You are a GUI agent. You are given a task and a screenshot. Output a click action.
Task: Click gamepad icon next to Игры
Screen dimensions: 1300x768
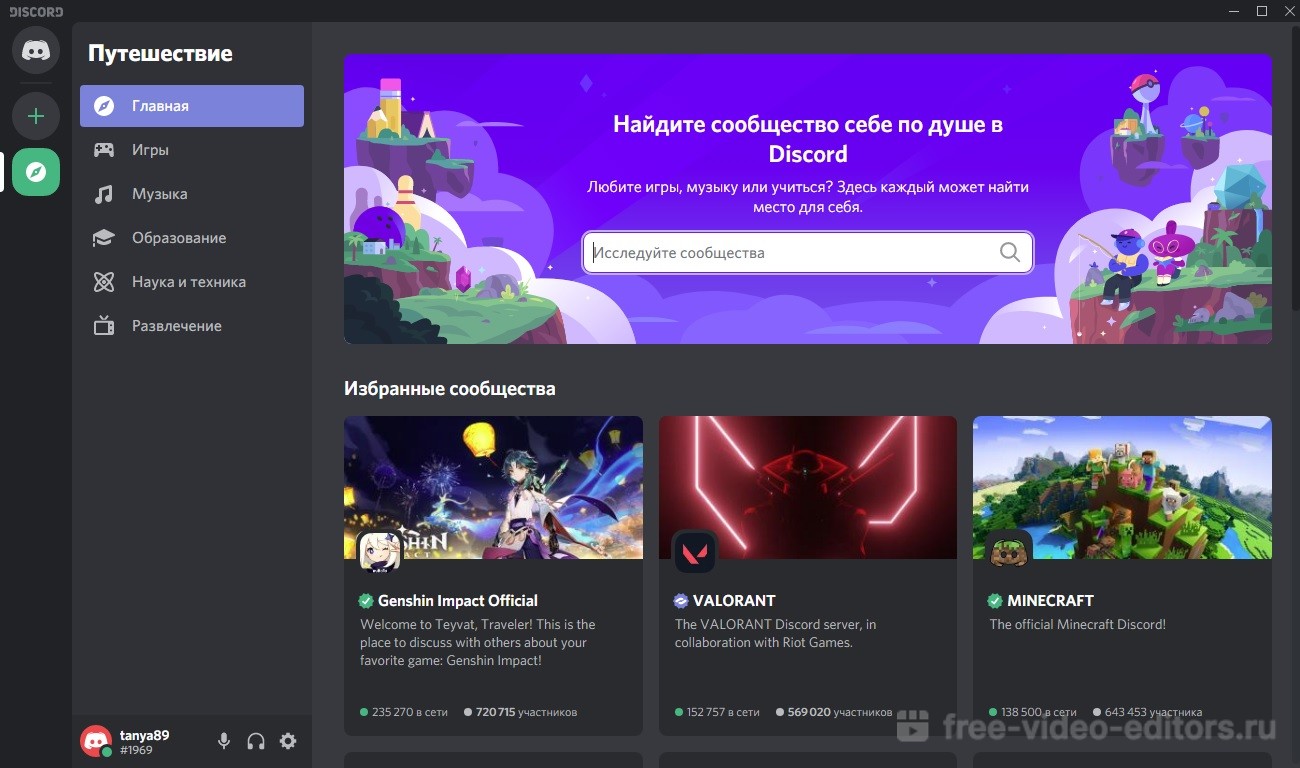[x=104, y=150]
